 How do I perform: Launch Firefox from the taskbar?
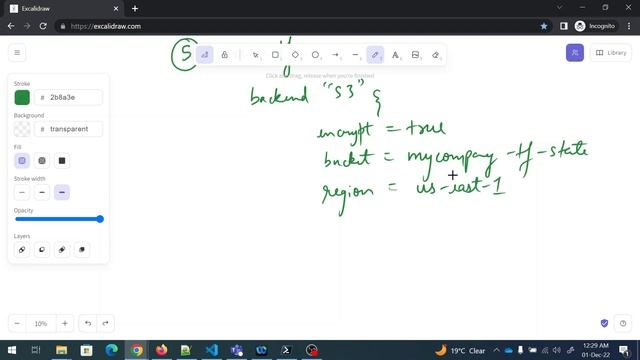tap(162, 350)
